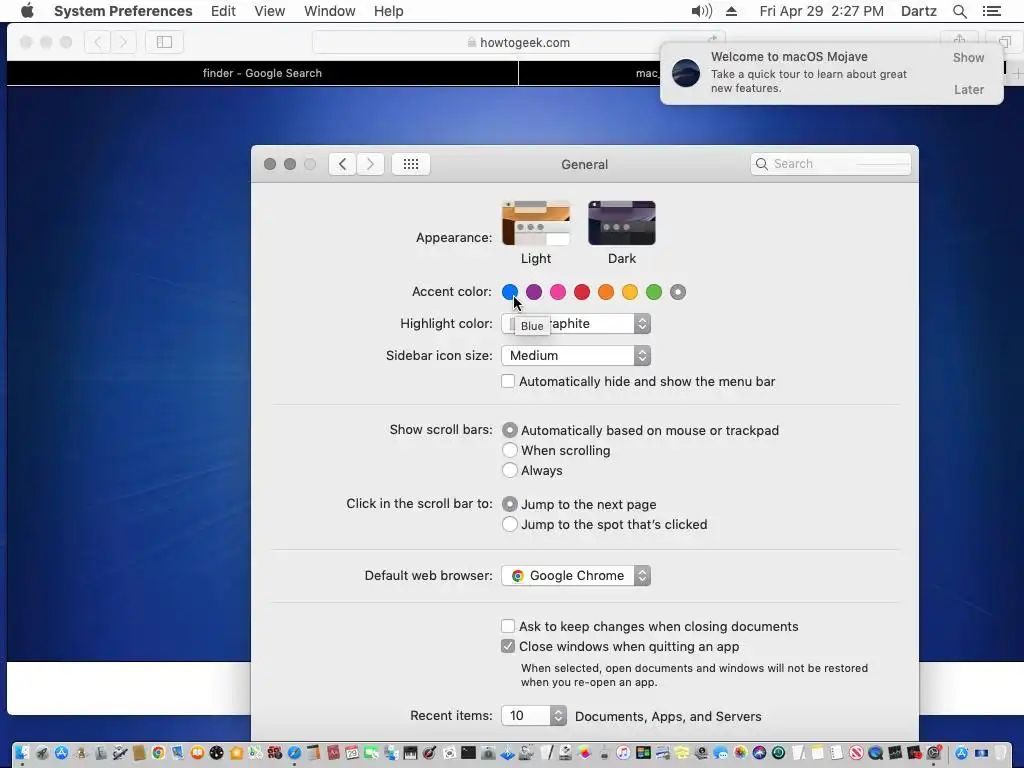Choose Dark appearance thumbnail

point(622,223)
